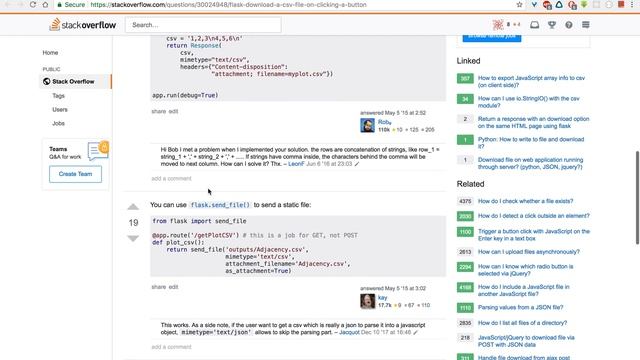Click the Stack Overflow logo
Image resolution: width=640 pixels, height=360 pixels.
83,25
